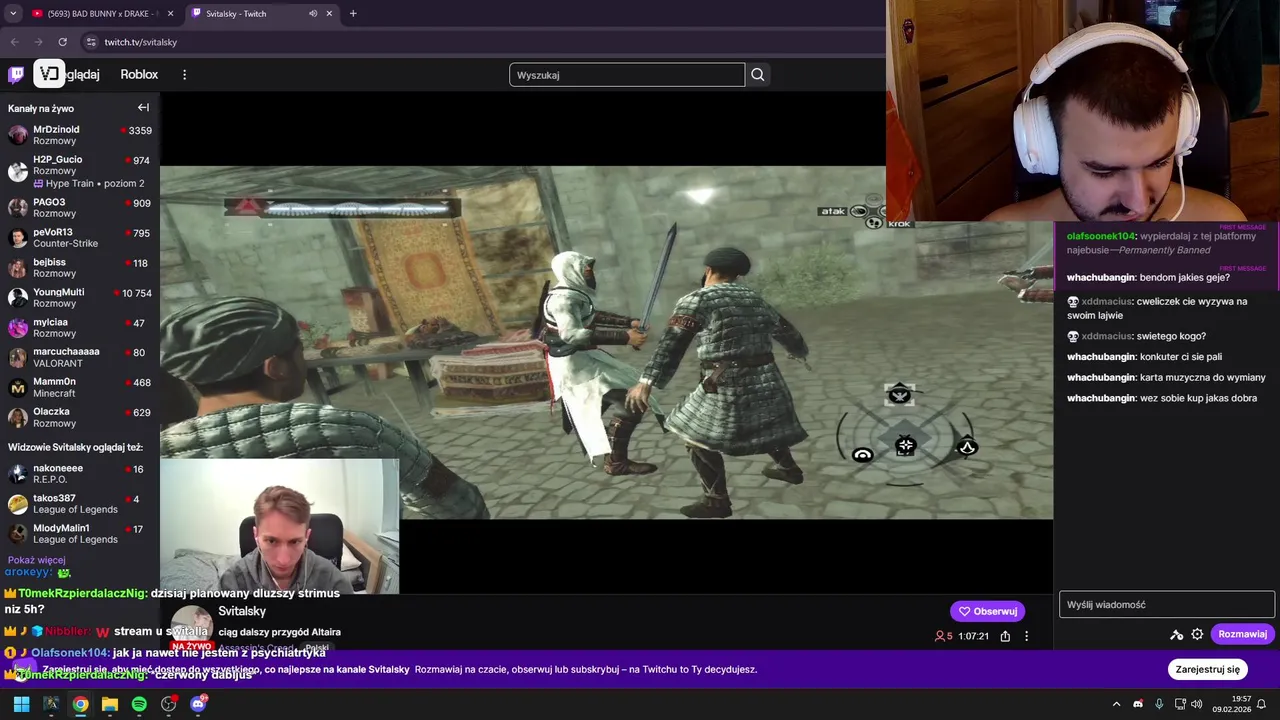Open site information icon in address bar

[x=91, y=42]
